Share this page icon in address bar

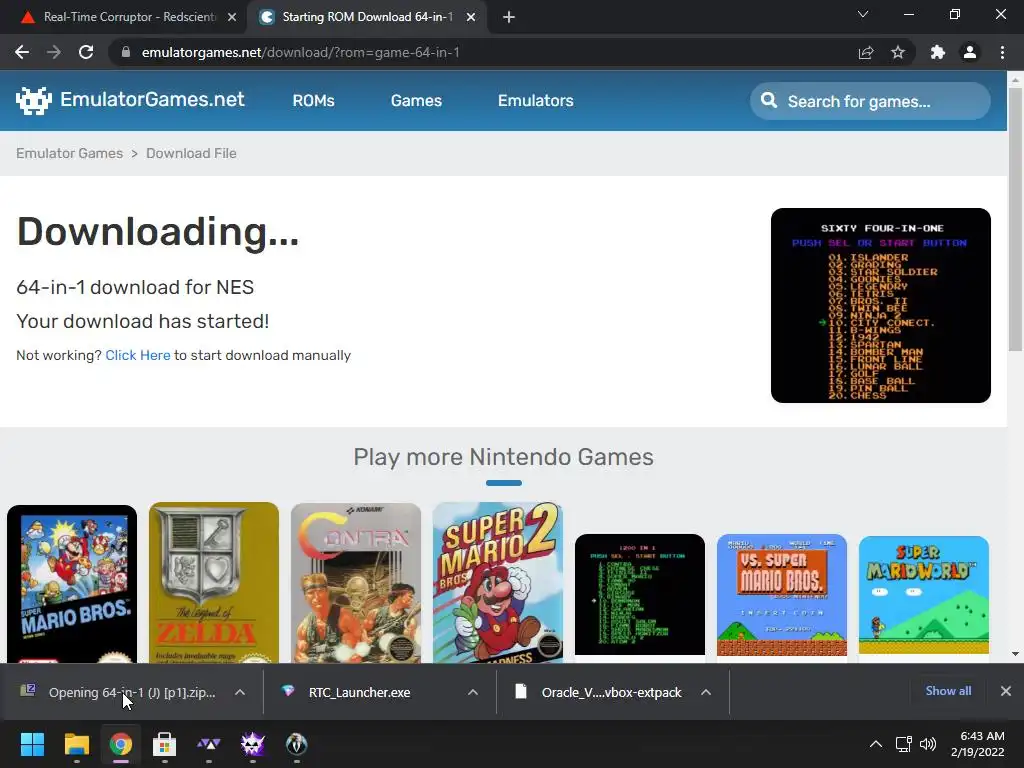[x=866, y=52]
